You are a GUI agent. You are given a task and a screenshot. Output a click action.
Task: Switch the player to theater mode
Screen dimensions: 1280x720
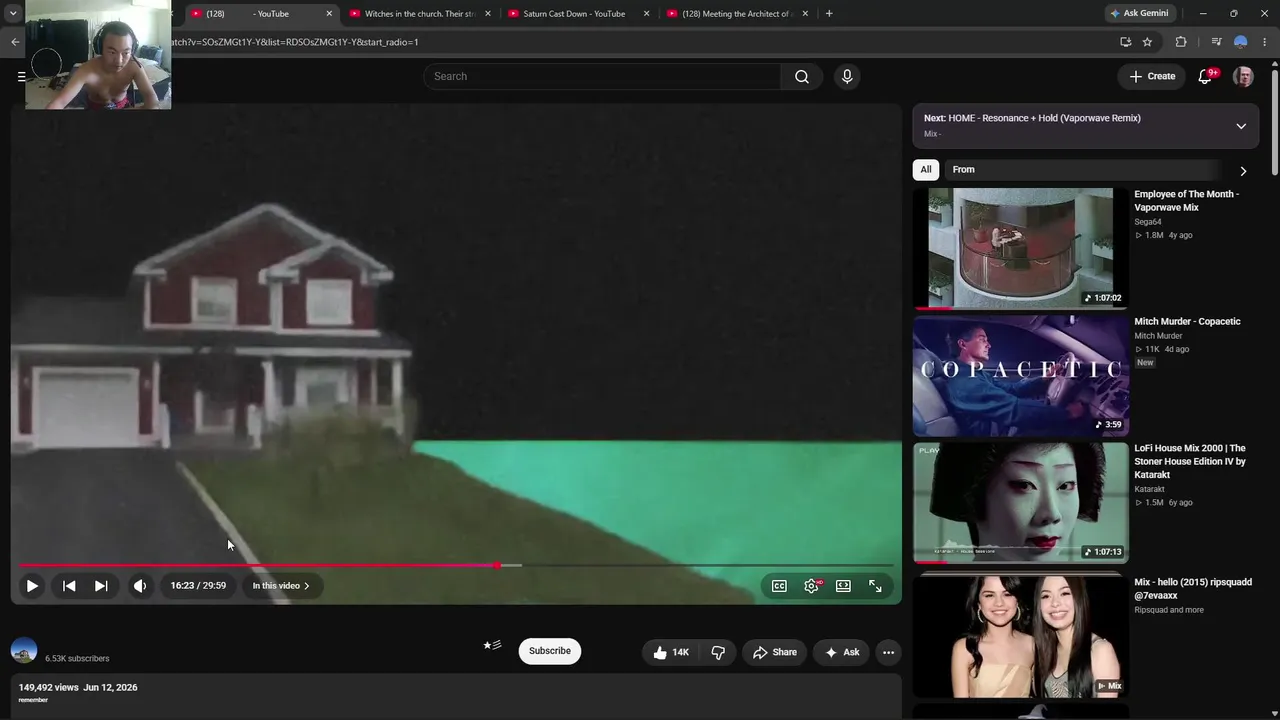point(843,586)
